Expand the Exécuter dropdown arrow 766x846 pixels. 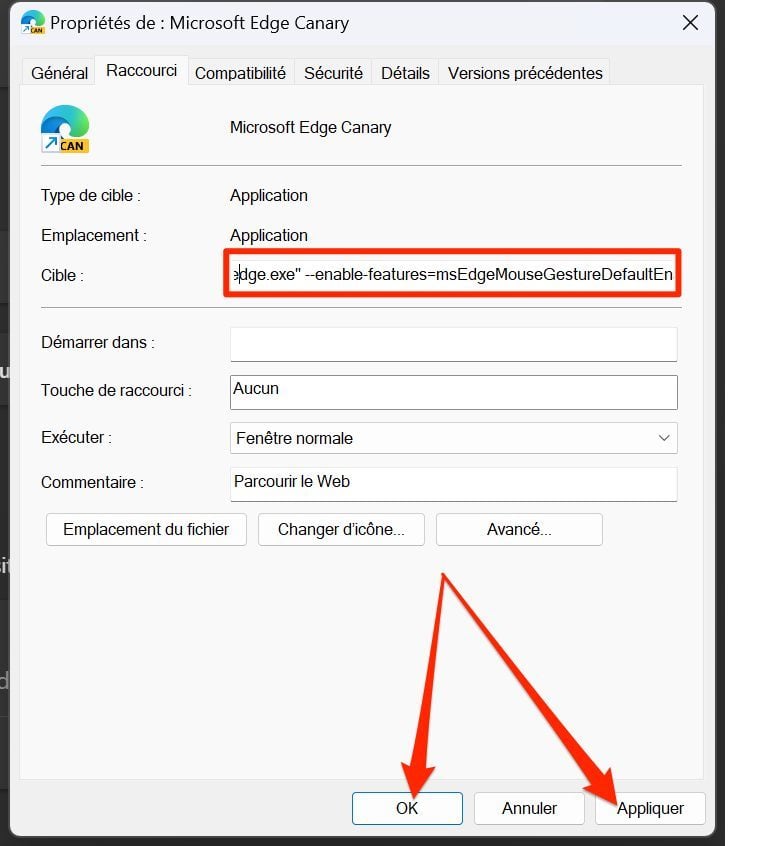pos(664,438)
